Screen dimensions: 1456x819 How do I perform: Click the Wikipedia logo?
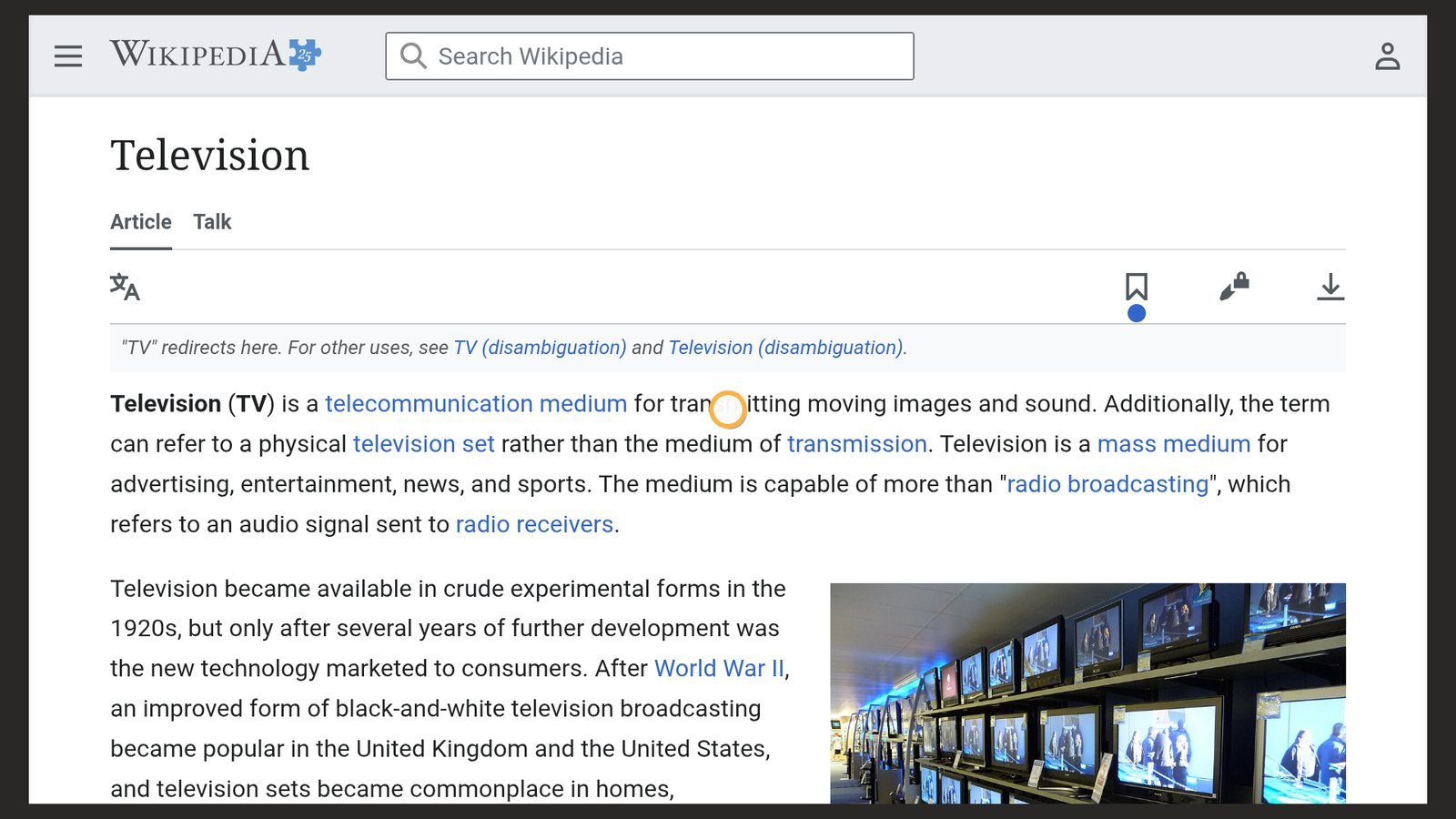(x=216, y=55)
